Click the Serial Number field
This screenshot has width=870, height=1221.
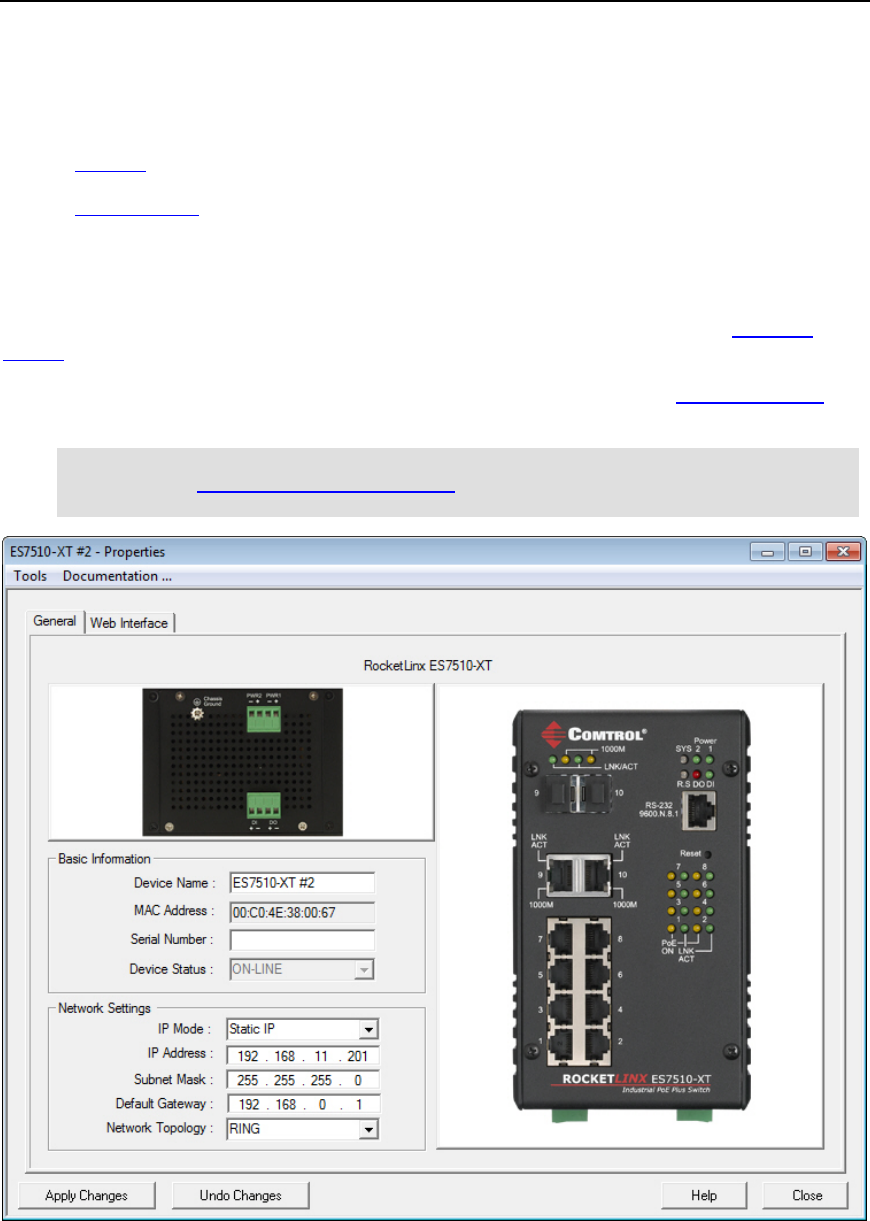[302, 940]
